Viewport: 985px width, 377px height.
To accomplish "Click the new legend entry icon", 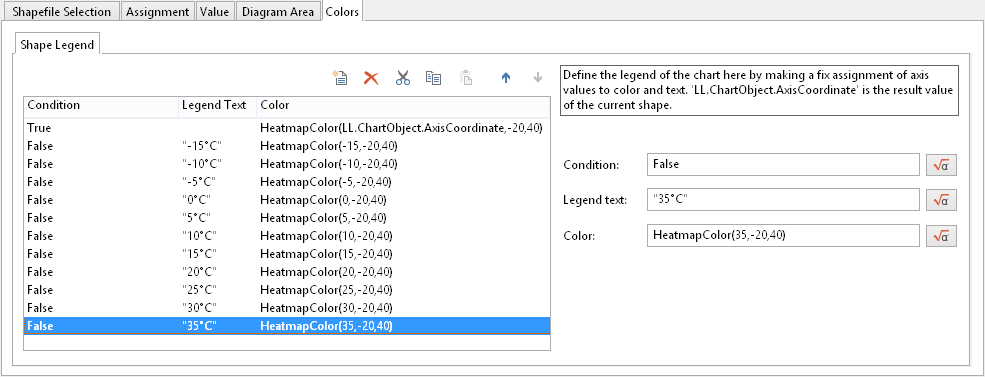I will [340, 78].
